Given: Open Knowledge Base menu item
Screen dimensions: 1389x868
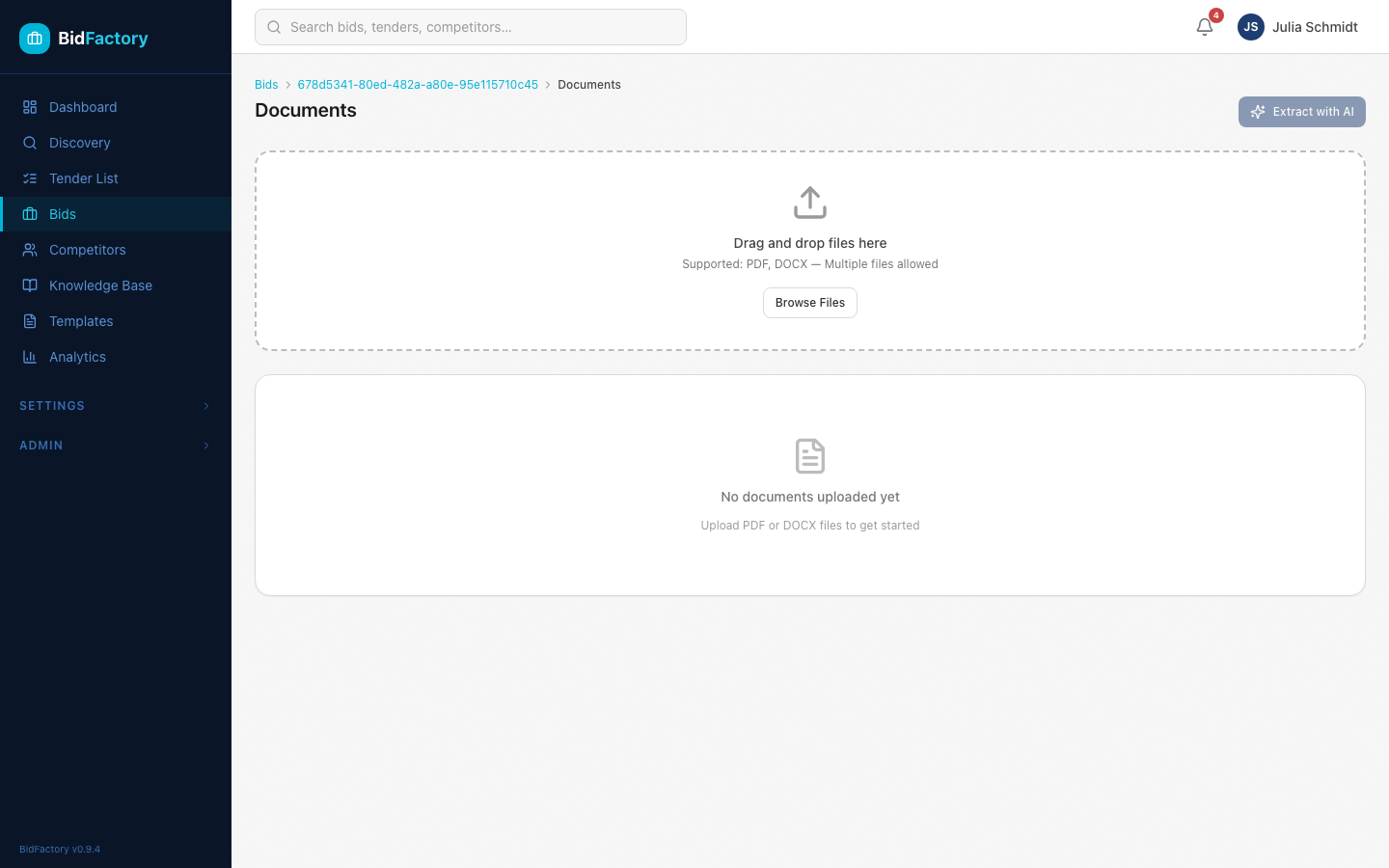Looking at the screenshot, I should coord(116,285).
